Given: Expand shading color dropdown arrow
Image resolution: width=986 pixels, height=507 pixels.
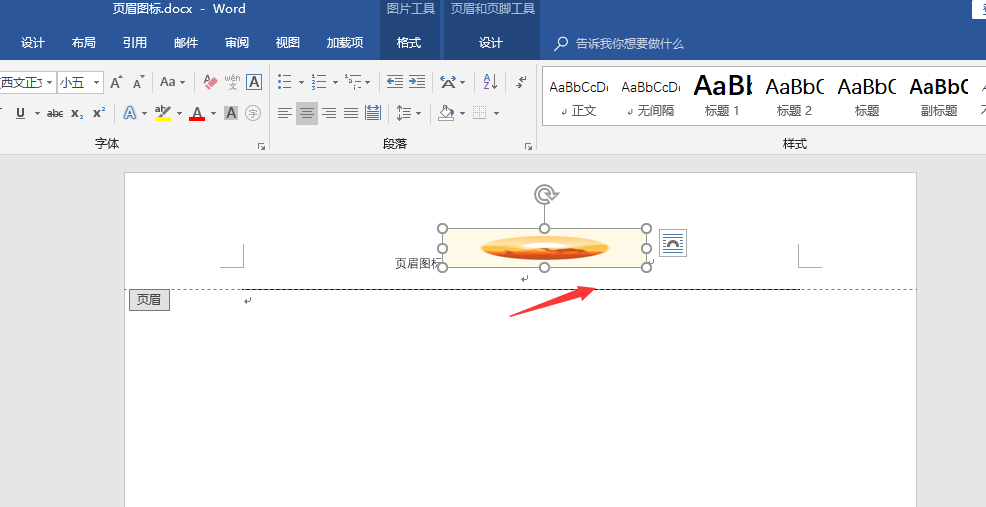Looking at the screenshot, I should tap(462, 113).
